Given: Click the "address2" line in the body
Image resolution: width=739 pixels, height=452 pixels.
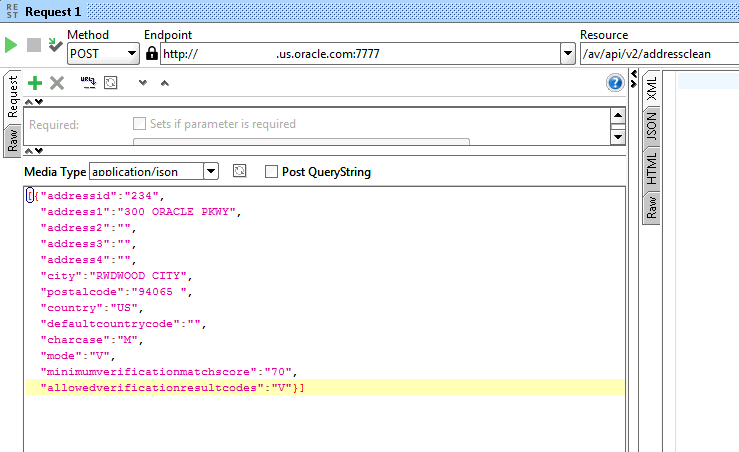Looking at the screenshot, I should [88, 228].
